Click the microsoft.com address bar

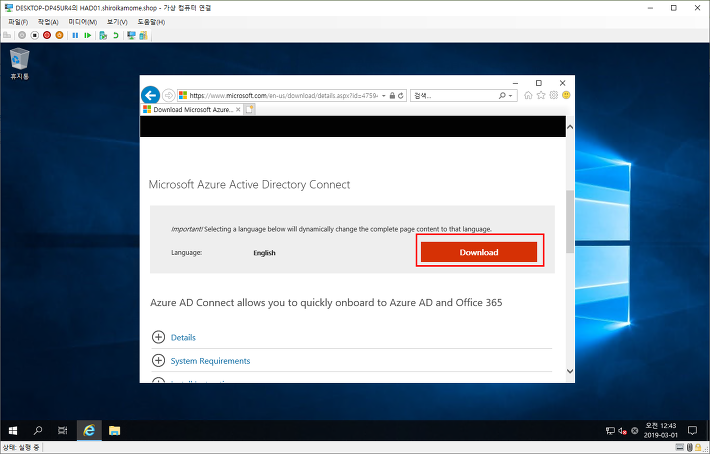click(283, 96)
